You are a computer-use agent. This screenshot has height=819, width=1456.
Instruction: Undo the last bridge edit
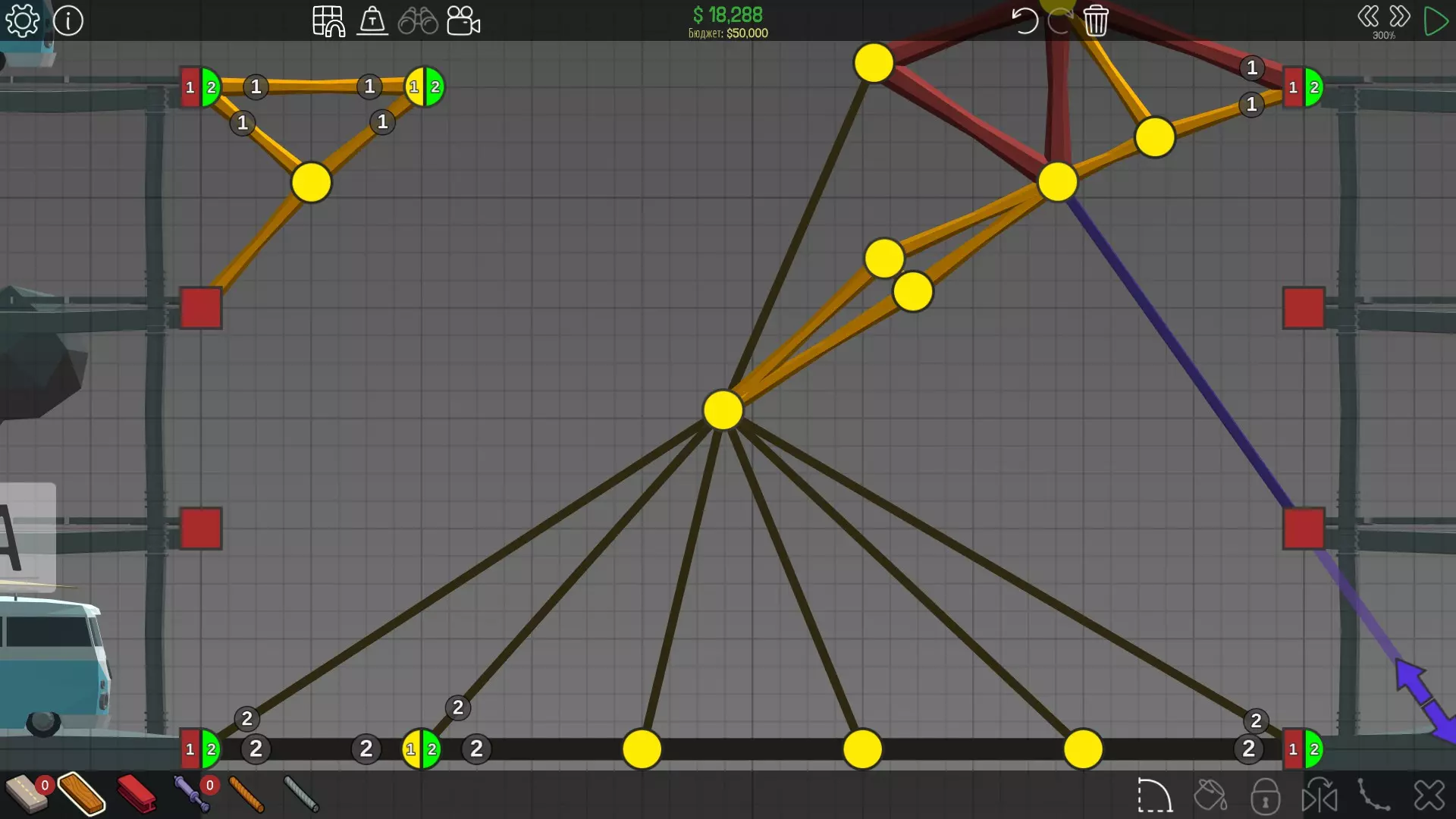pyautogui.click(x=1025, y=20)
